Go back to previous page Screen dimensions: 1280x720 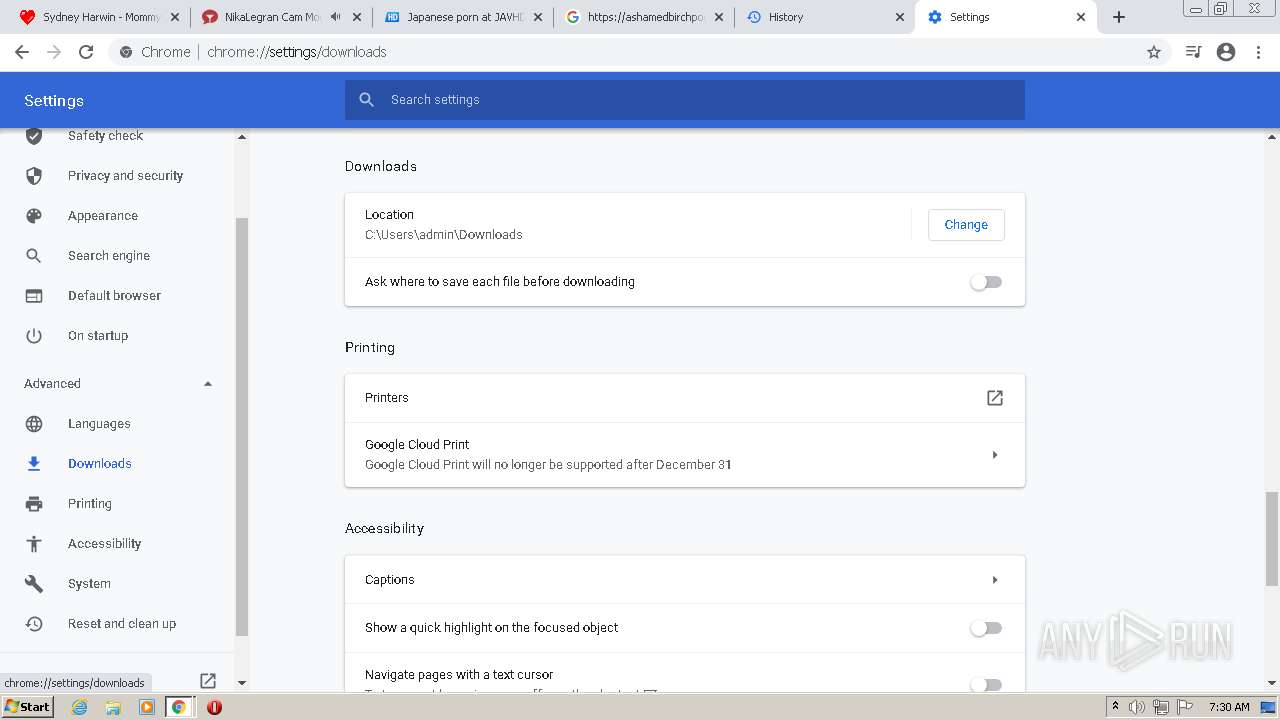coord(22,52)
